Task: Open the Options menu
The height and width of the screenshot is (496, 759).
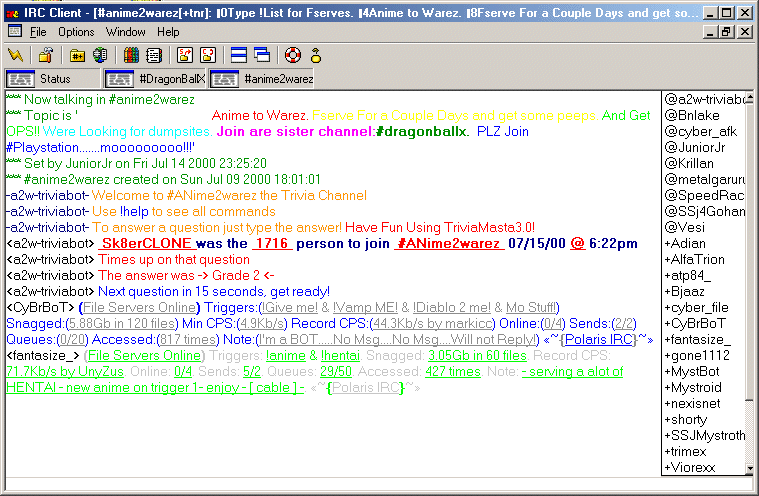Action: click(76, 32)
